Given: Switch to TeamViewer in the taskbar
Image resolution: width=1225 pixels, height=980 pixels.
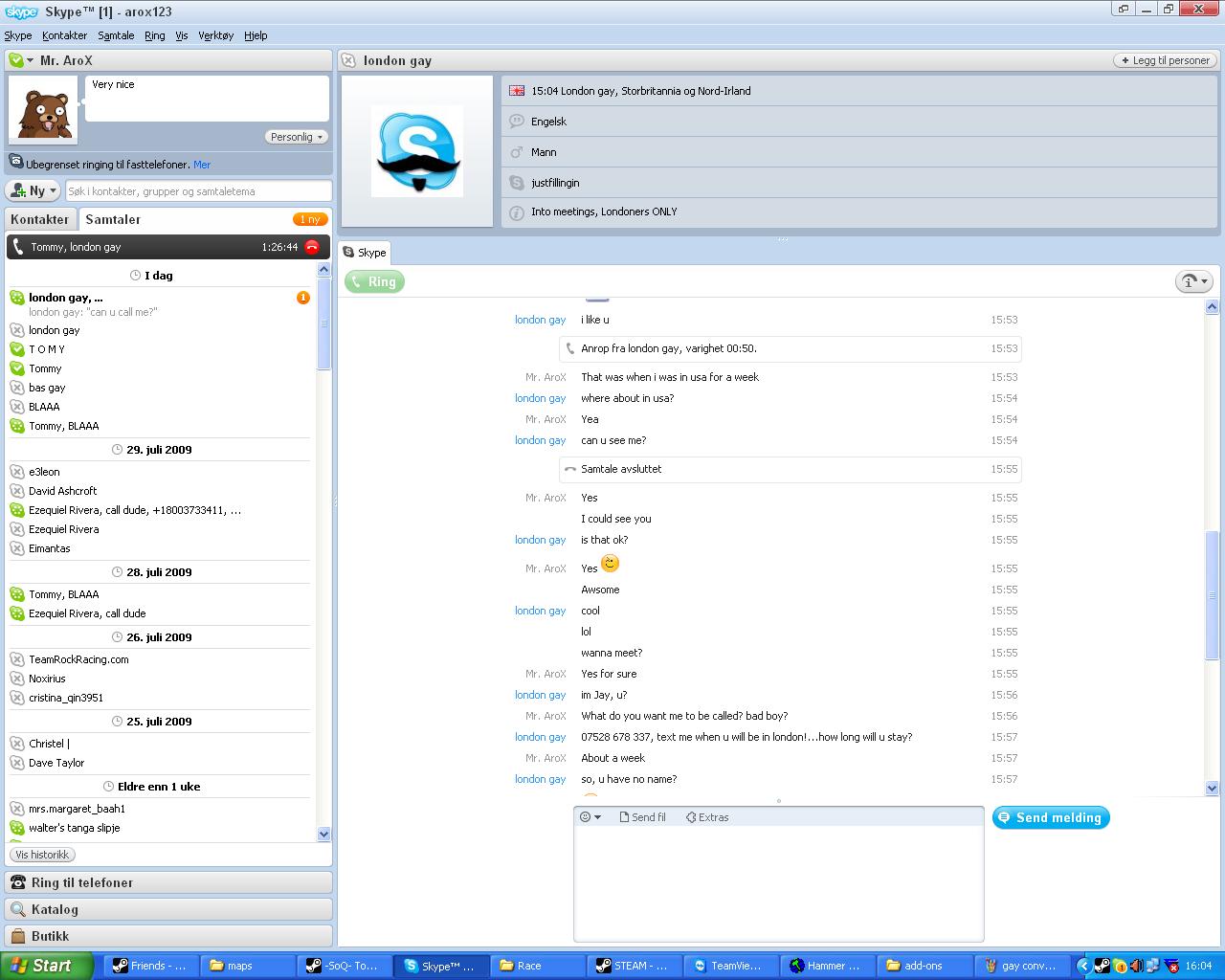Looking at the screenshot, I should coord(728,966).
